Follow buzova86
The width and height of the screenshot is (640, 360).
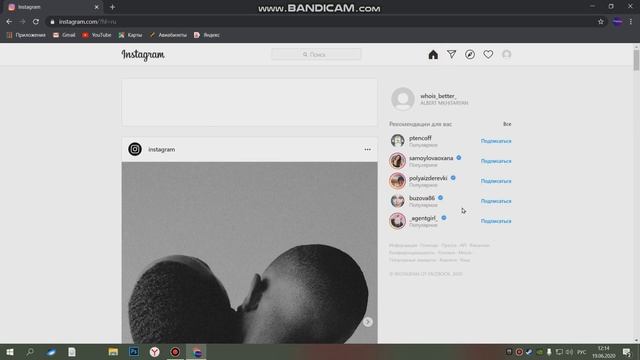click(x=496, y=201)
